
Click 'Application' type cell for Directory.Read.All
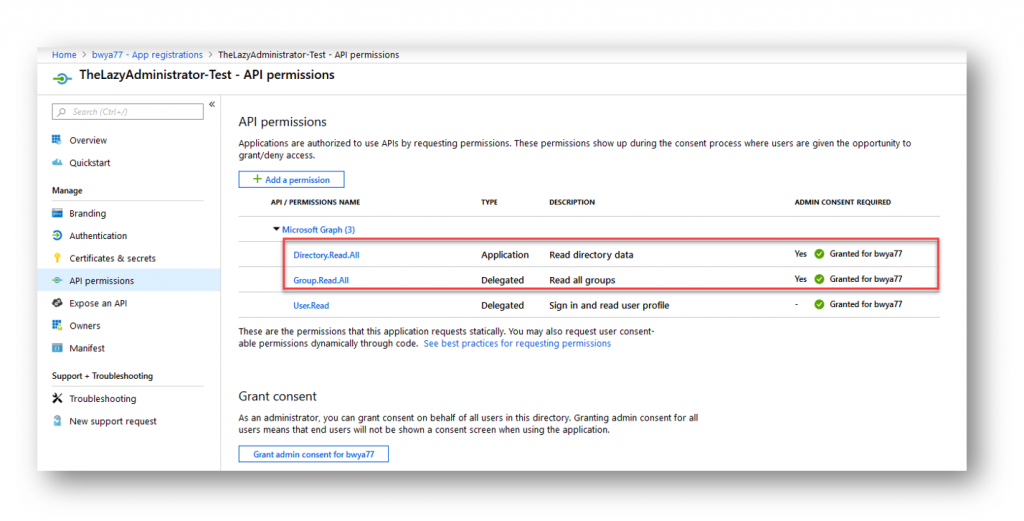point(505,255)
